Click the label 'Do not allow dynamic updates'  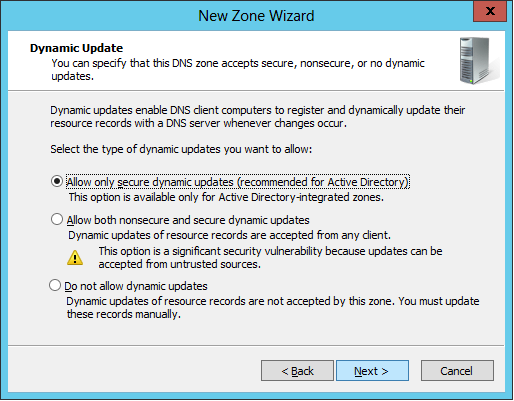pyautogui.click(x=136, y=286)
